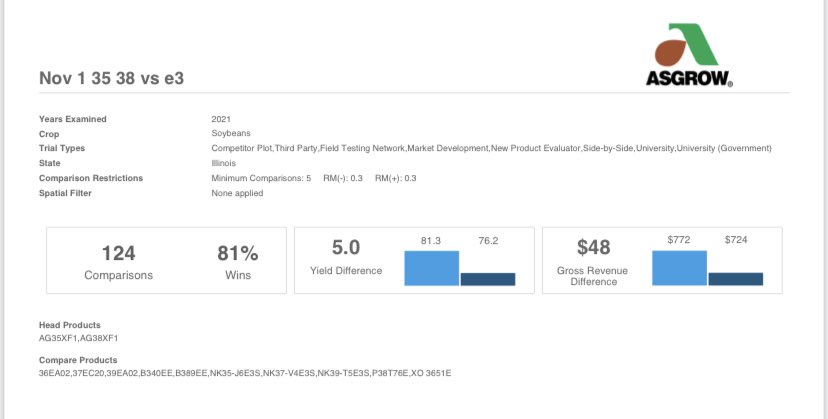
Task: Click the trial types list starting 'Competitor Plot'
Action: tap(491, 148)
